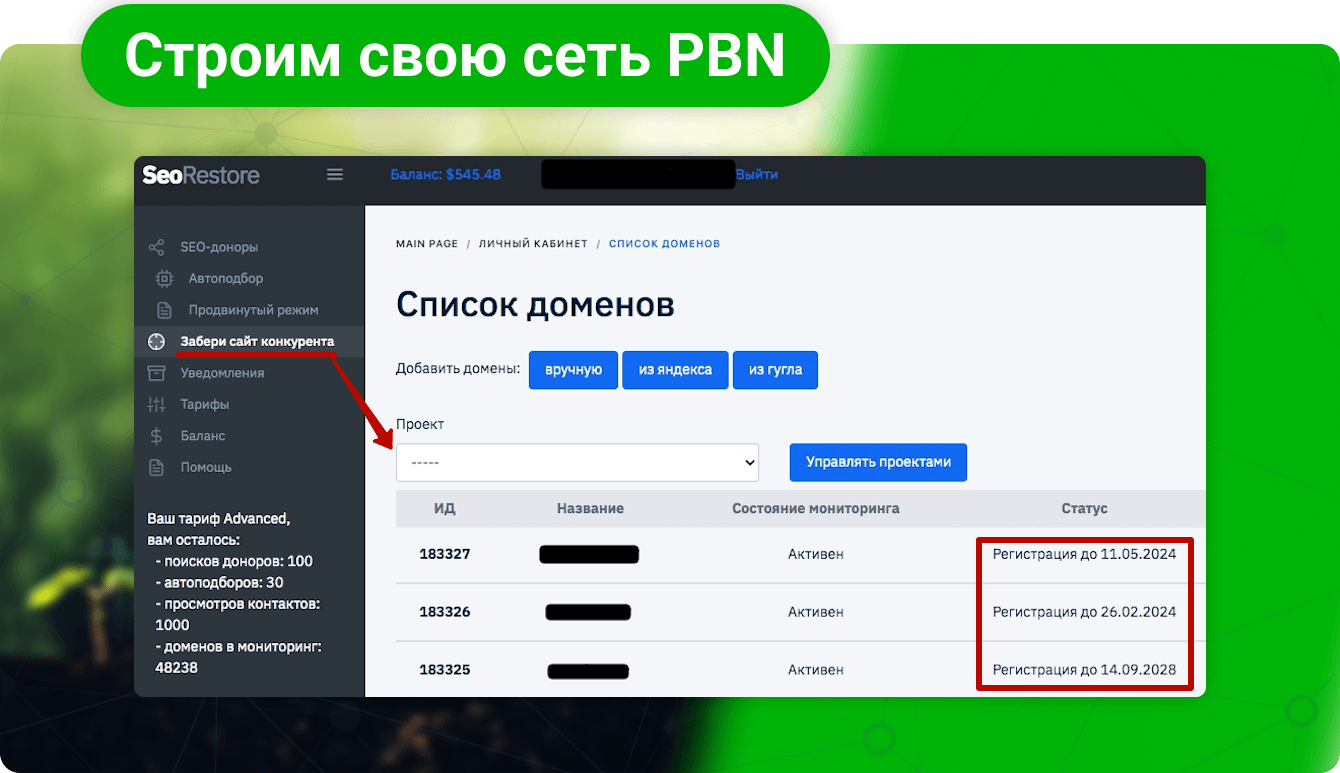Open Тарифы in the sidebar
Image resolution: width=1340 pixels, height=773 pixels.
point(205,404)
